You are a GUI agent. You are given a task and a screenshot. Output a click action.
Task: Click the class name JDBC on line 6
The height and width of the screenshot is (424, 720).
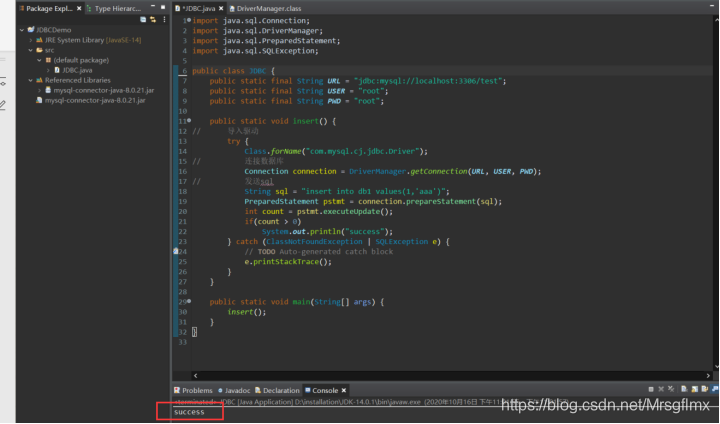pos(258,71)
